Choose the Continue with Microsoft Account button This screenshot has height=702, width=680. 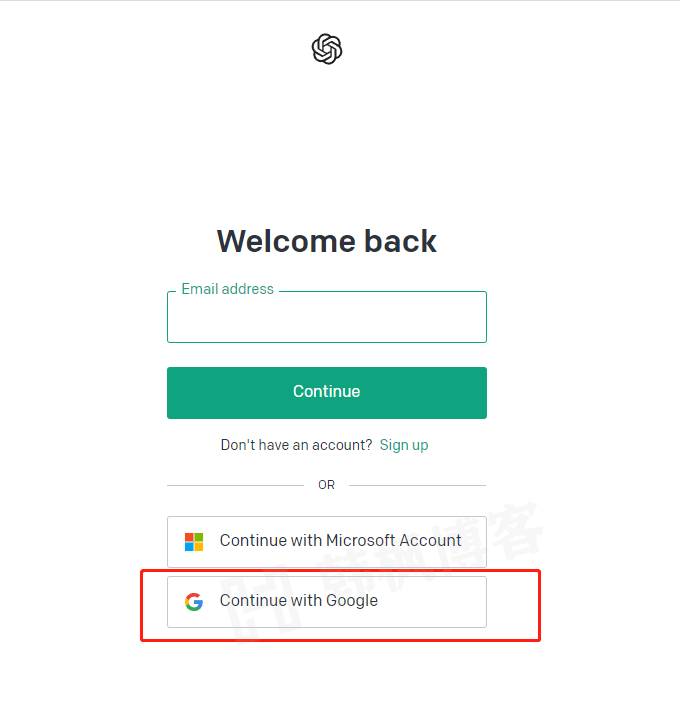point(327,542)
